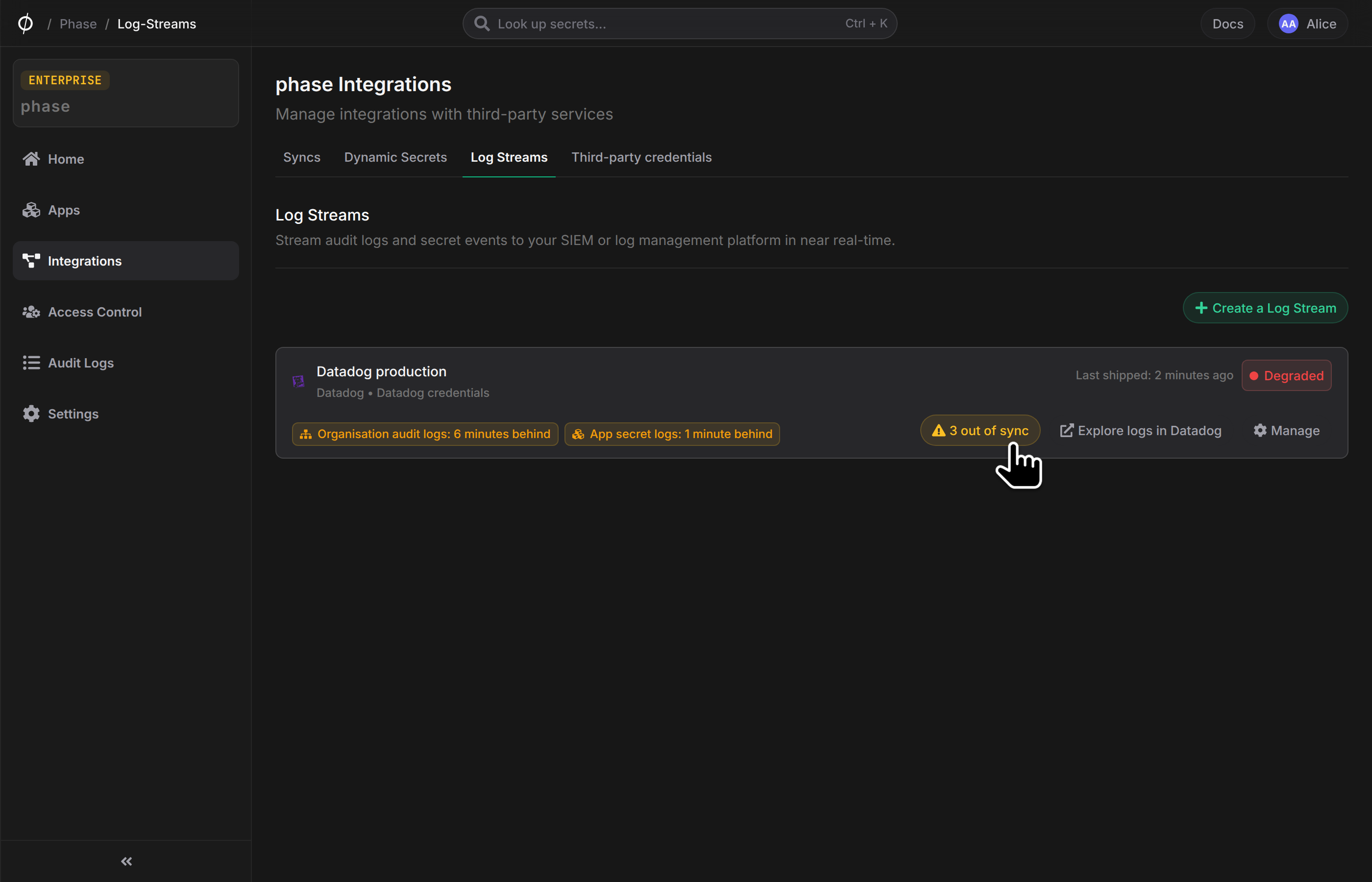Click Manage on Datadog production stream
The height and width of the screenshot is (882, 1372).
tap(1286, 430)
